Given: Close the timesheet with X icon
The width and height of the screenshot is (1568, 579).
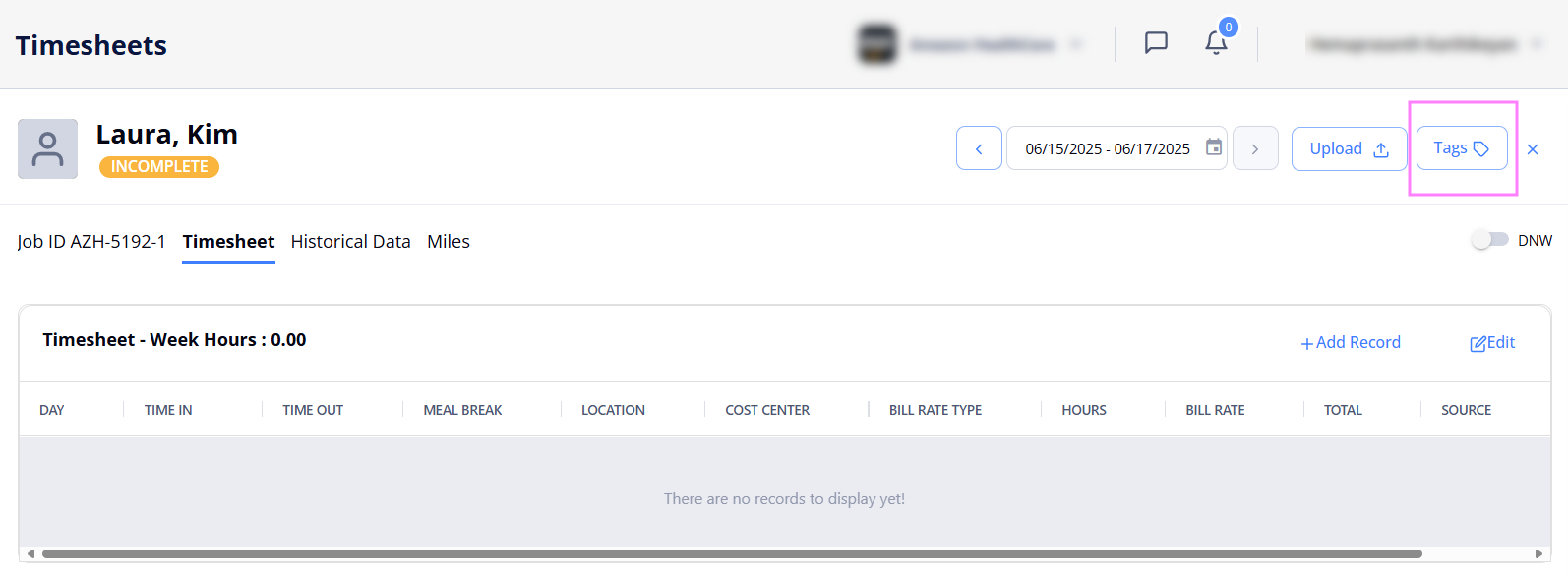Looking at the screenshot, I should click(x=1533, y=149).
